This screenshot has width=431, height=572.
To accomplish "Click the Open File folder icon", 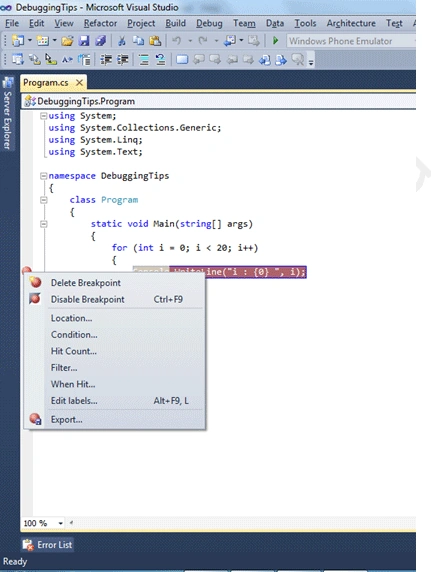I will pyautogui.click(x=67, y=41).
